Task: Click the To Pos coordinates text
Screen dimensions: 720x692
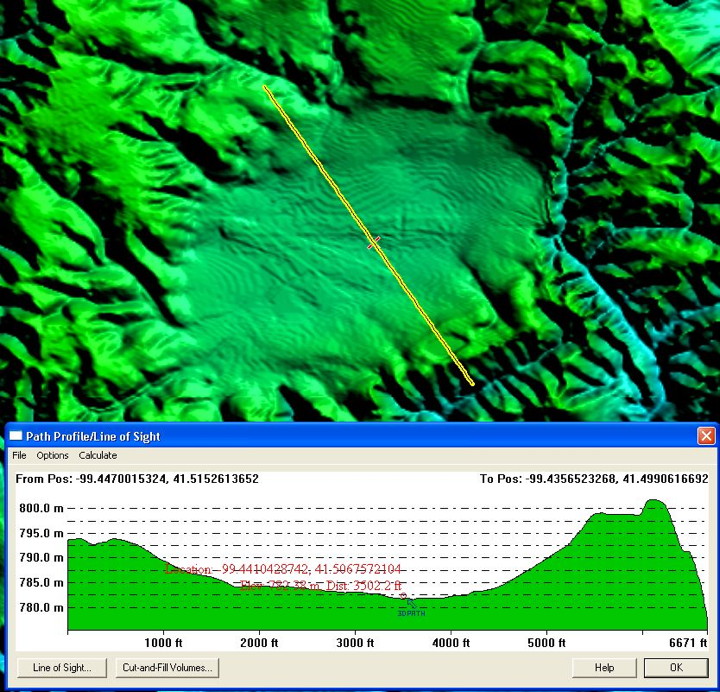Action: coord(593,479)
